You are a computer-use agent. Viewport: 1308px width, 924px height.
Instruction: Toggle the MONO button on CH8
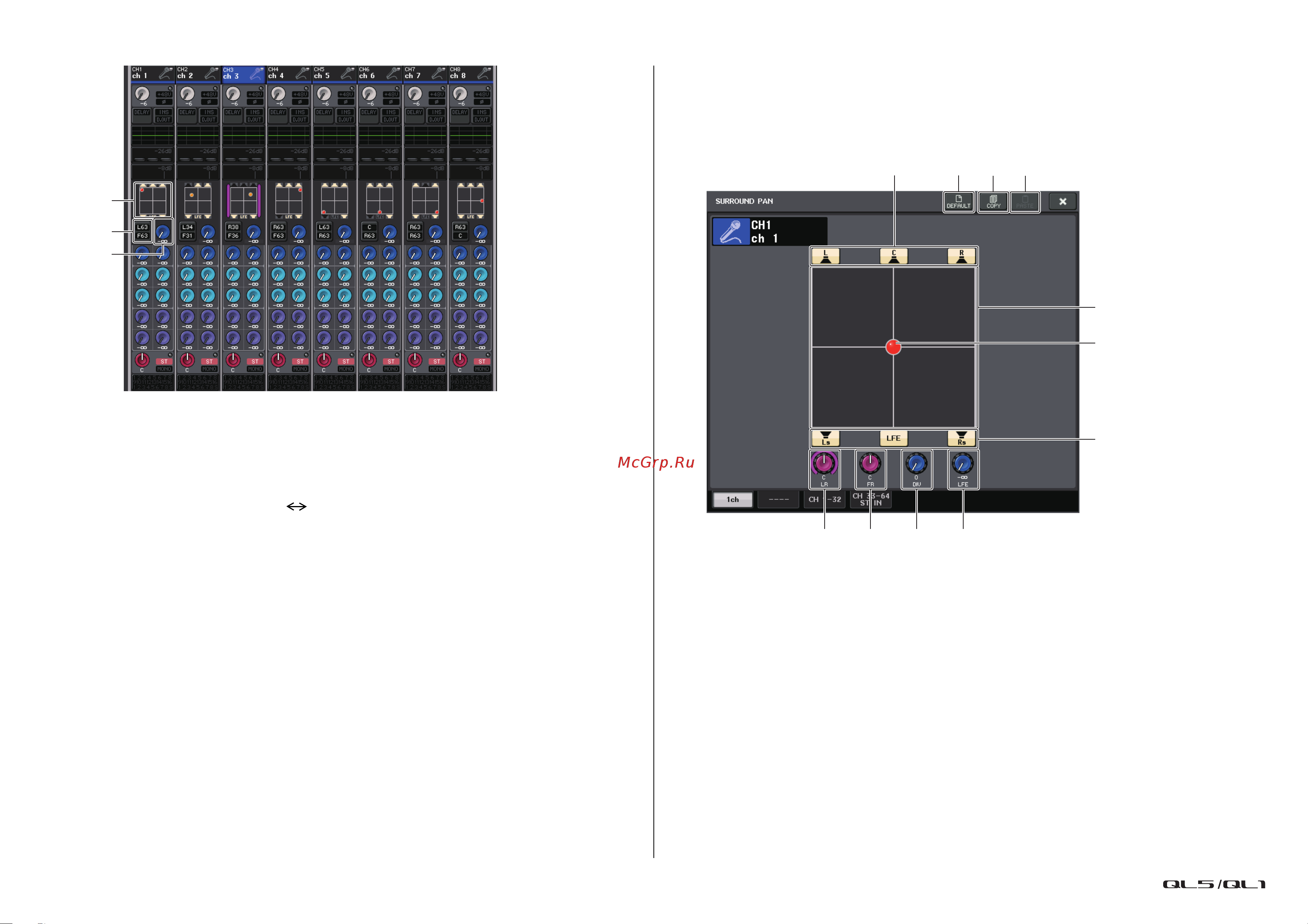tap(482, 369)
